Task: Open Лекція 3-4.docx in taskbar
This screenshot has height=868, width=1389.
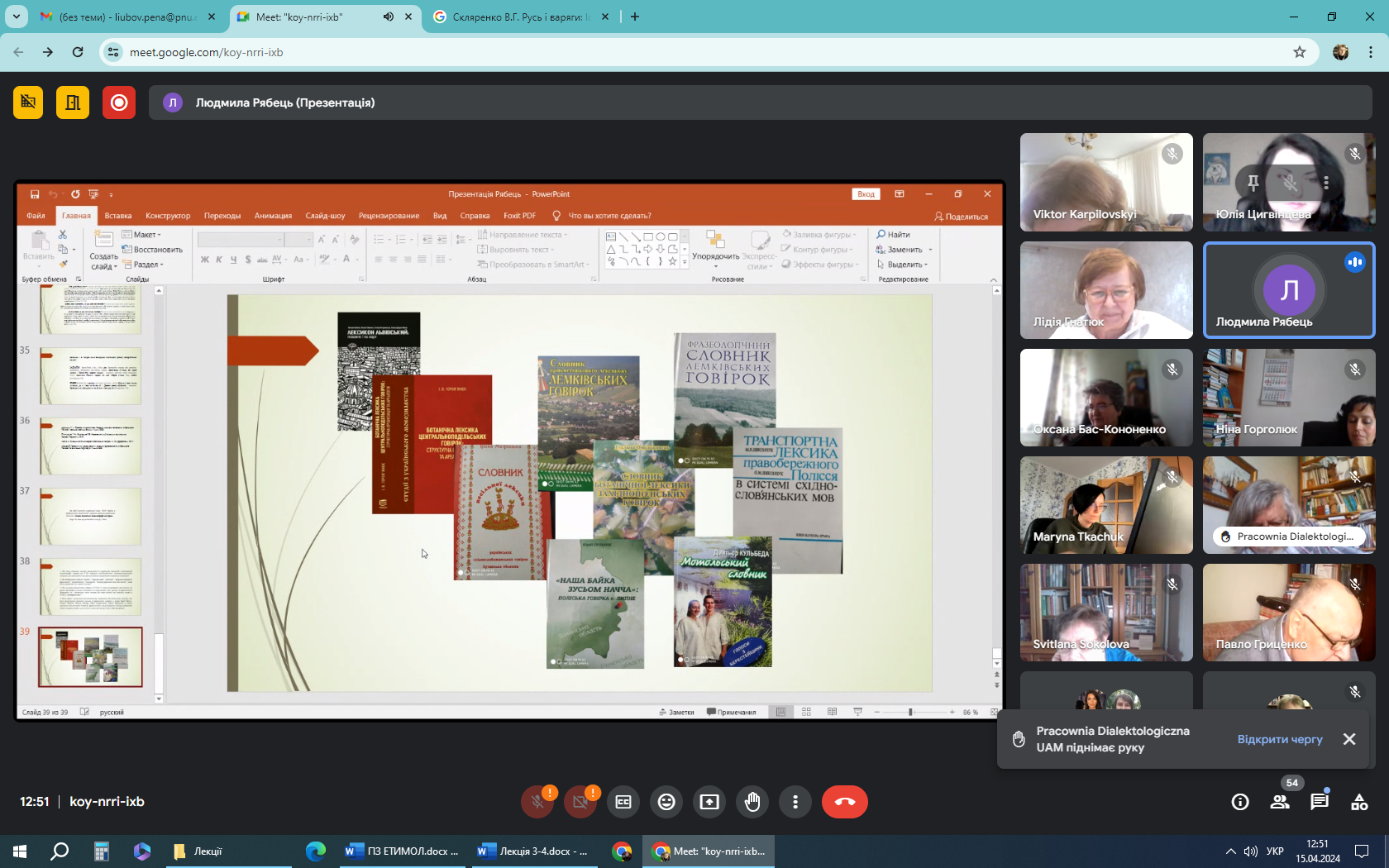Action: [534, 851]
